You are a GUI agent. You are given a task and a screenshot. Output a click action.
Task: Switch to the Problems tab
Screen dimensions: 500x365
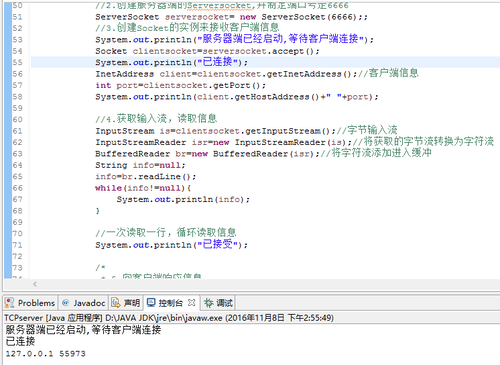pyautogui.click(x=30, y=303)
